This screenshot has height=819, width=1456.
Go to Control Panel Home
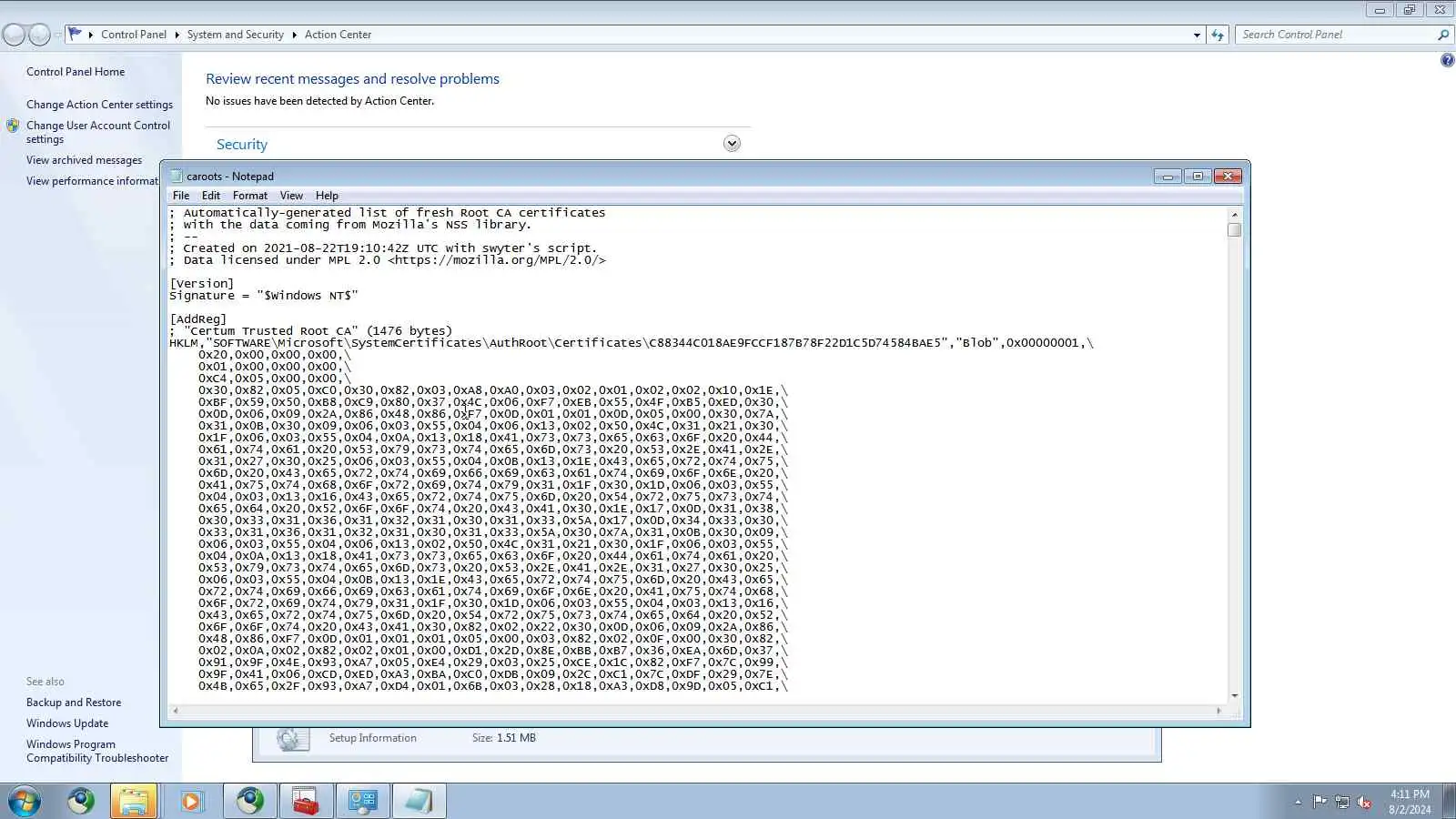(76, 72)
